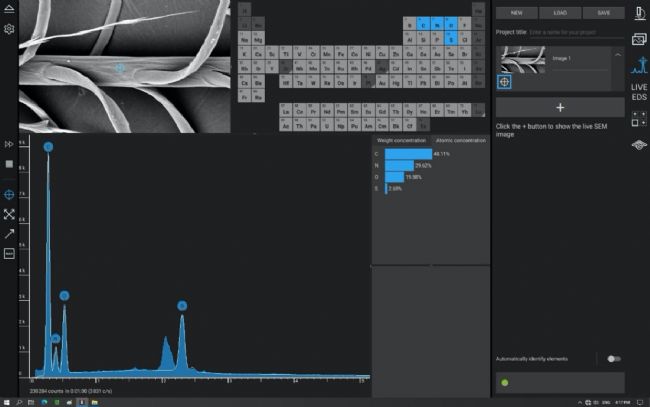Select the spot analysis crosshair tool
Screen dimensions: 650x407
click(9, 194)
